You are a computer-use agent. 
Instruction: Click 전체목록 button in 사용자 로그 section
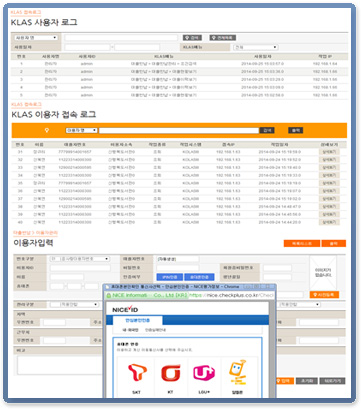click(x=223, y=38)
